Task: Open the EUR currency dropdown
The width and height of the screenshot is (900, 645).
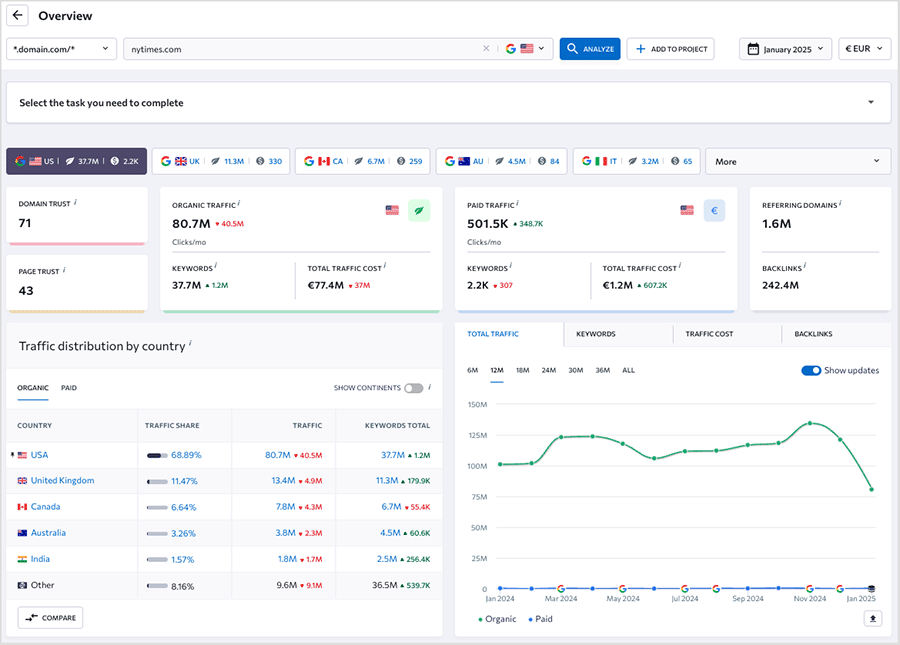Action: click(x=864, y=49)
